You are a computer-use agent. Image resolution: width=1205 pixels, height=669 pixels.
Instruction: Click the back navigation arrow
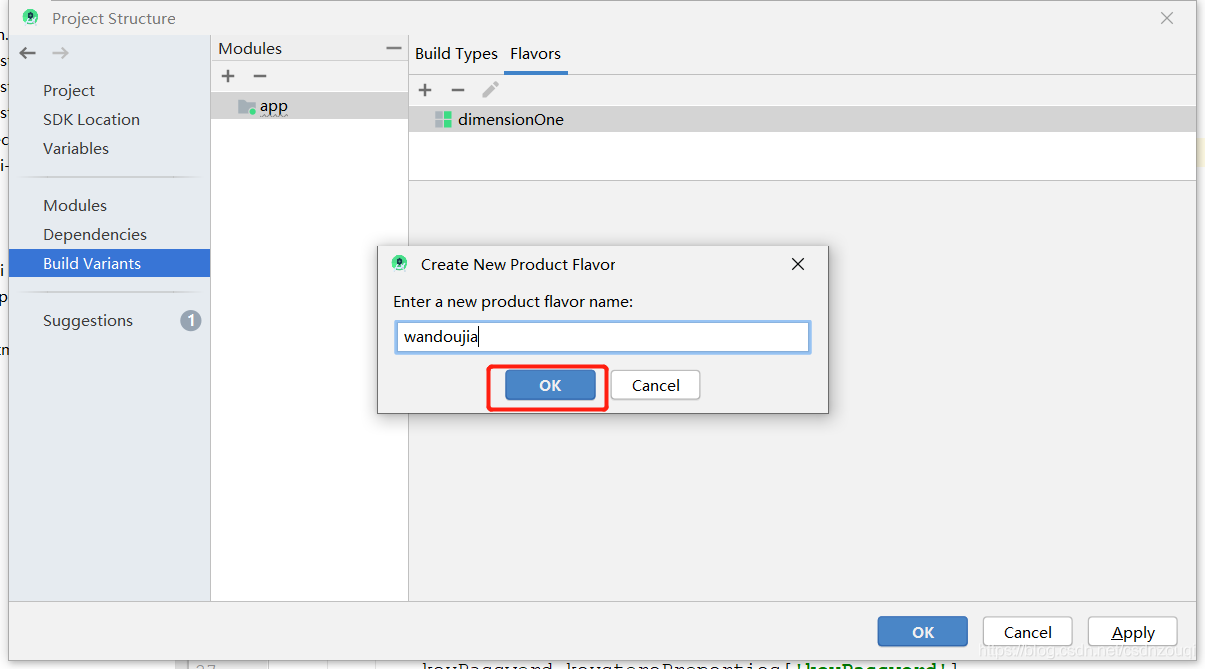point(28,53)
